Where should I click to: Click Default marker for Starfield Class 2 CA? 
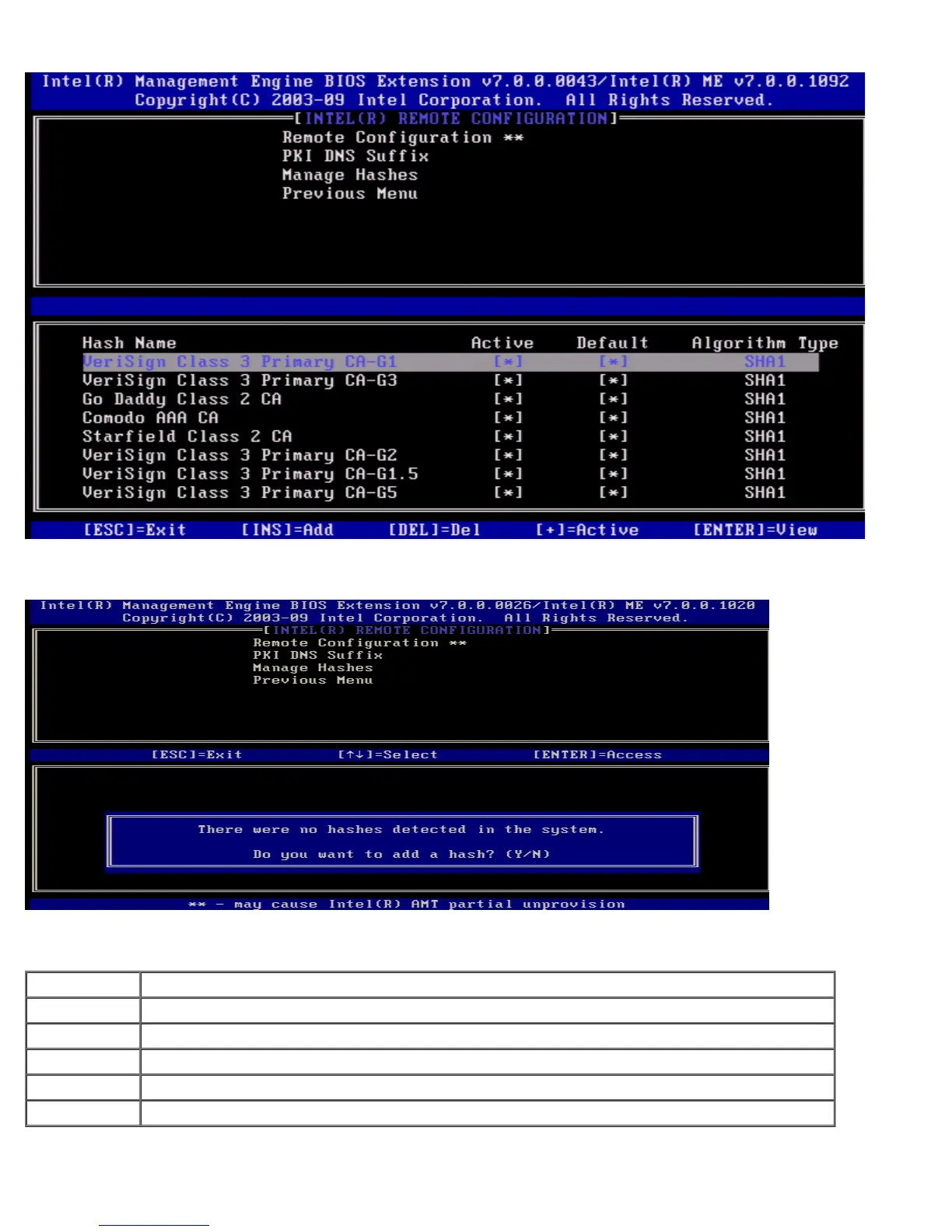614,436
